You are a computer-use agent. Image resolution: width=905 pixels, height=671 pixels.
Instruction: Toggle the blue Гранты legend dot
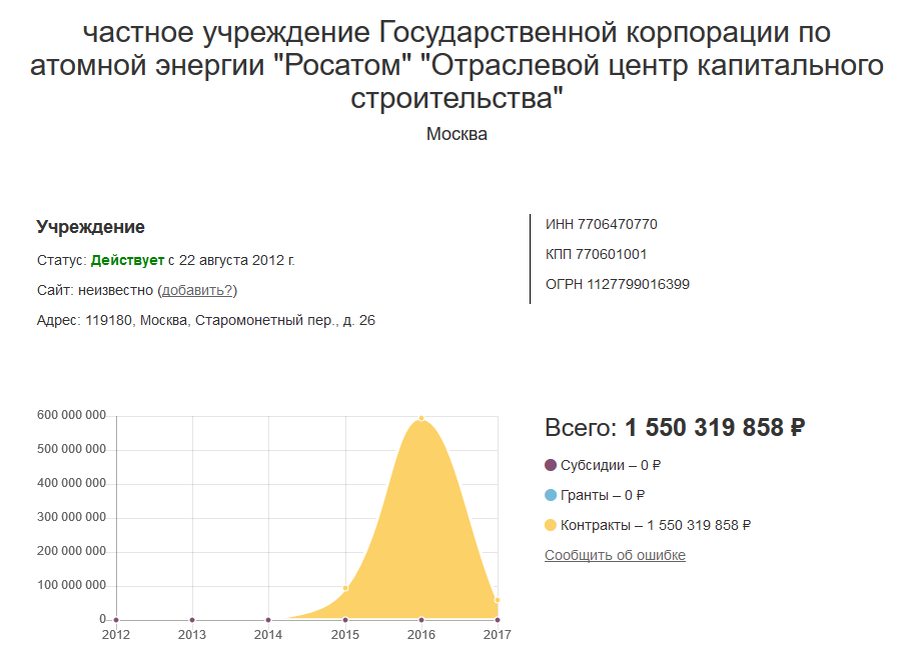pyautogui.click(x=550, y=495)
